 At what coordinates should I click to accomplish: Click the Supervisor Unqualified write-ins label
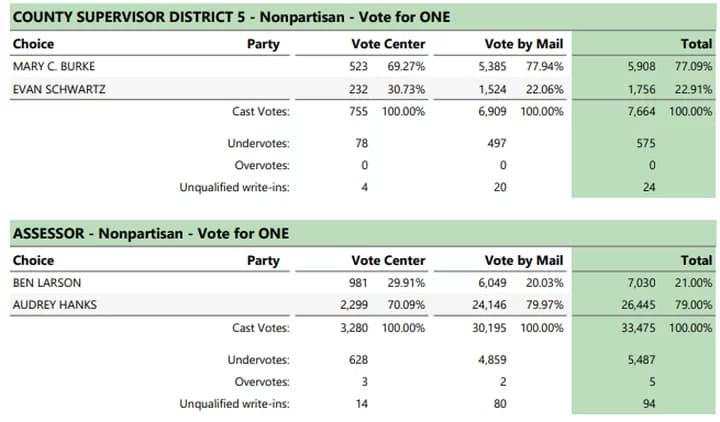(235, 187)
